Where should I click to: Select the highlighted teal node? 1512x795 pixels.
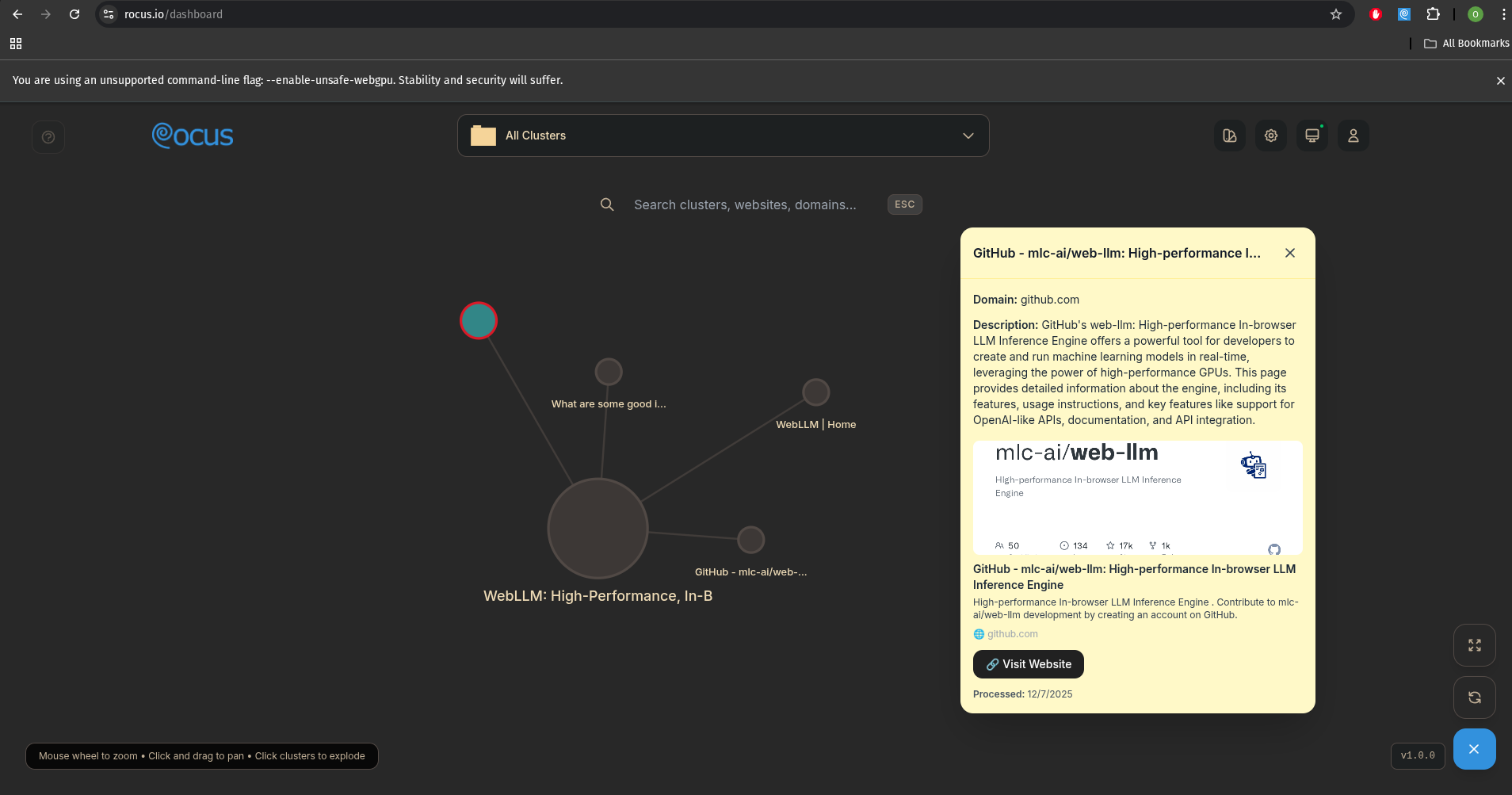[479, 321]
